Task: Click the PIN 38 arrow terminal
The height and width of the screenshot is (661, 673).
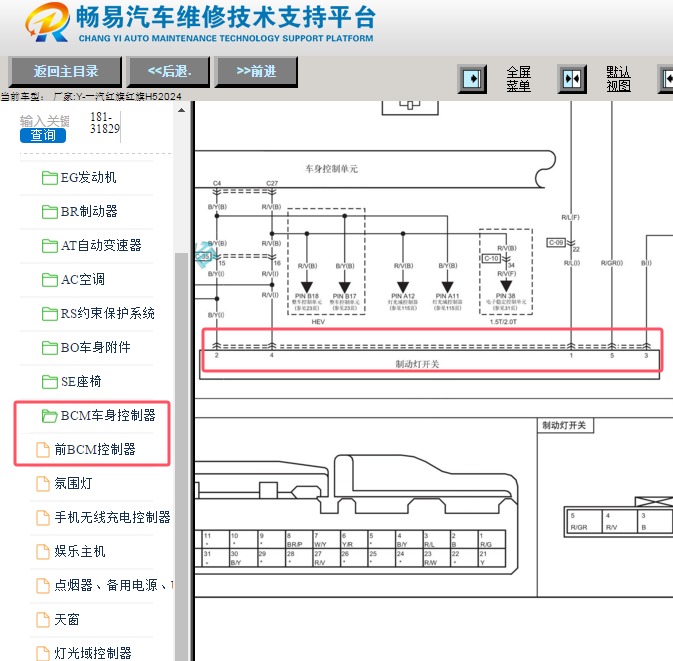Action: click(506, 286)
